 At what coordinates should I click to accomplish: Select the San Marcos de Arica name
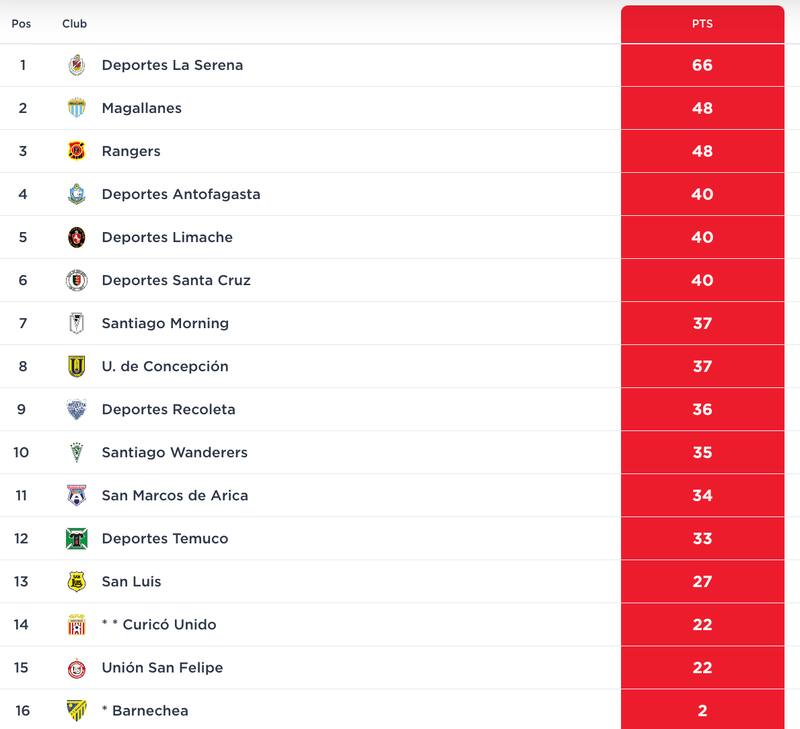click(175, 495)
